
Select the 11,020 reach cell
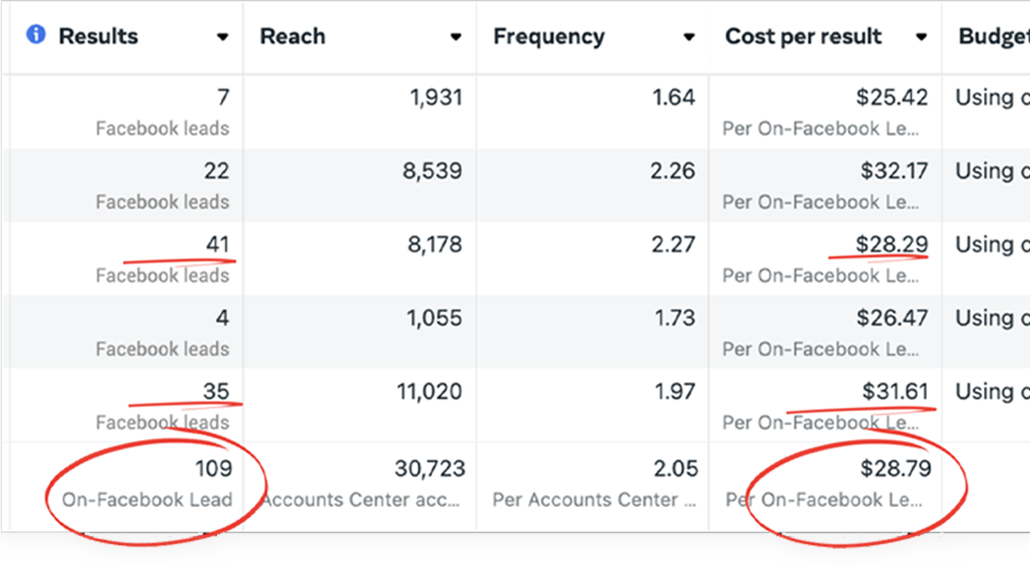pos(429,392)
